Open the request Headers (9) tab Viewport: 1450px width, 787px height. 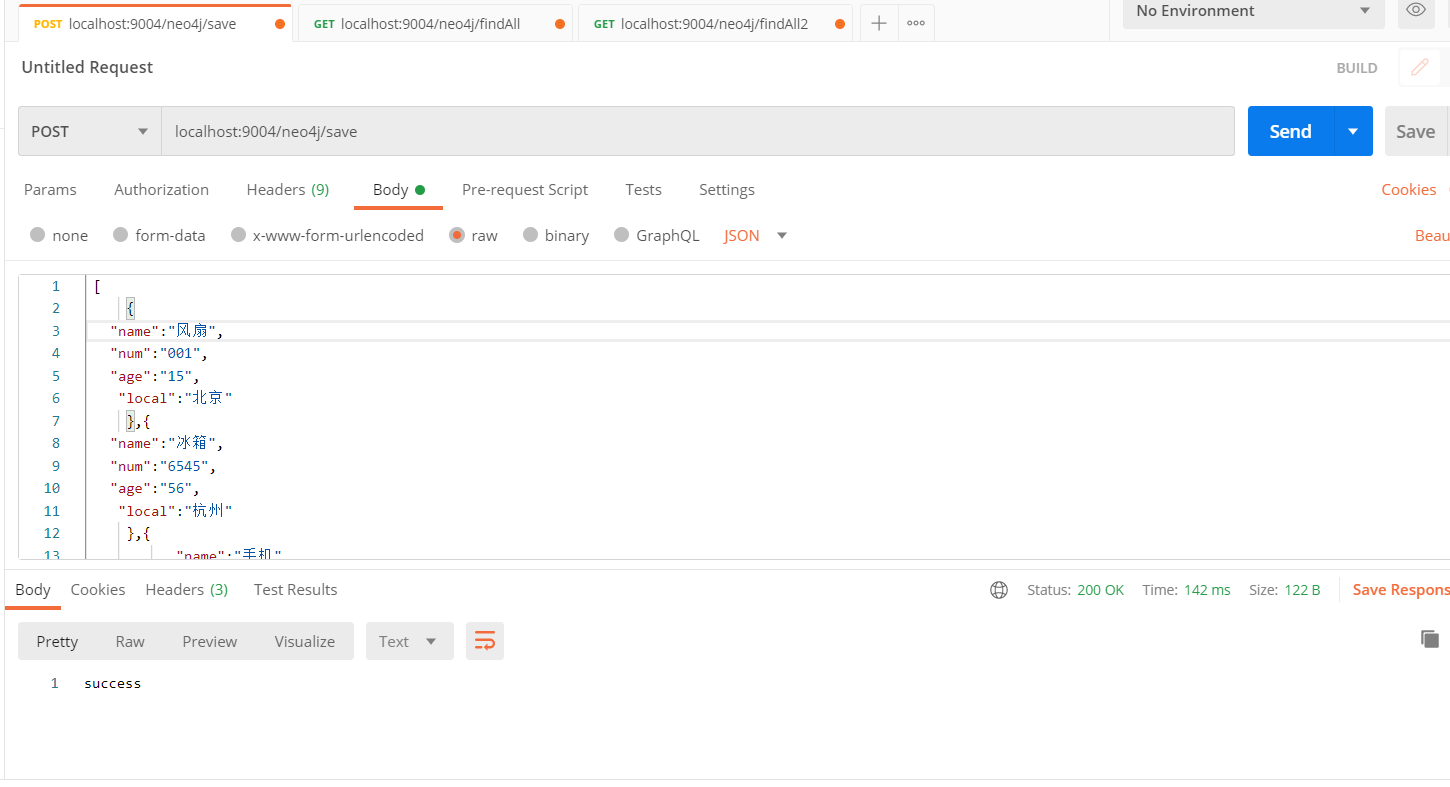[x=287, y=190]
